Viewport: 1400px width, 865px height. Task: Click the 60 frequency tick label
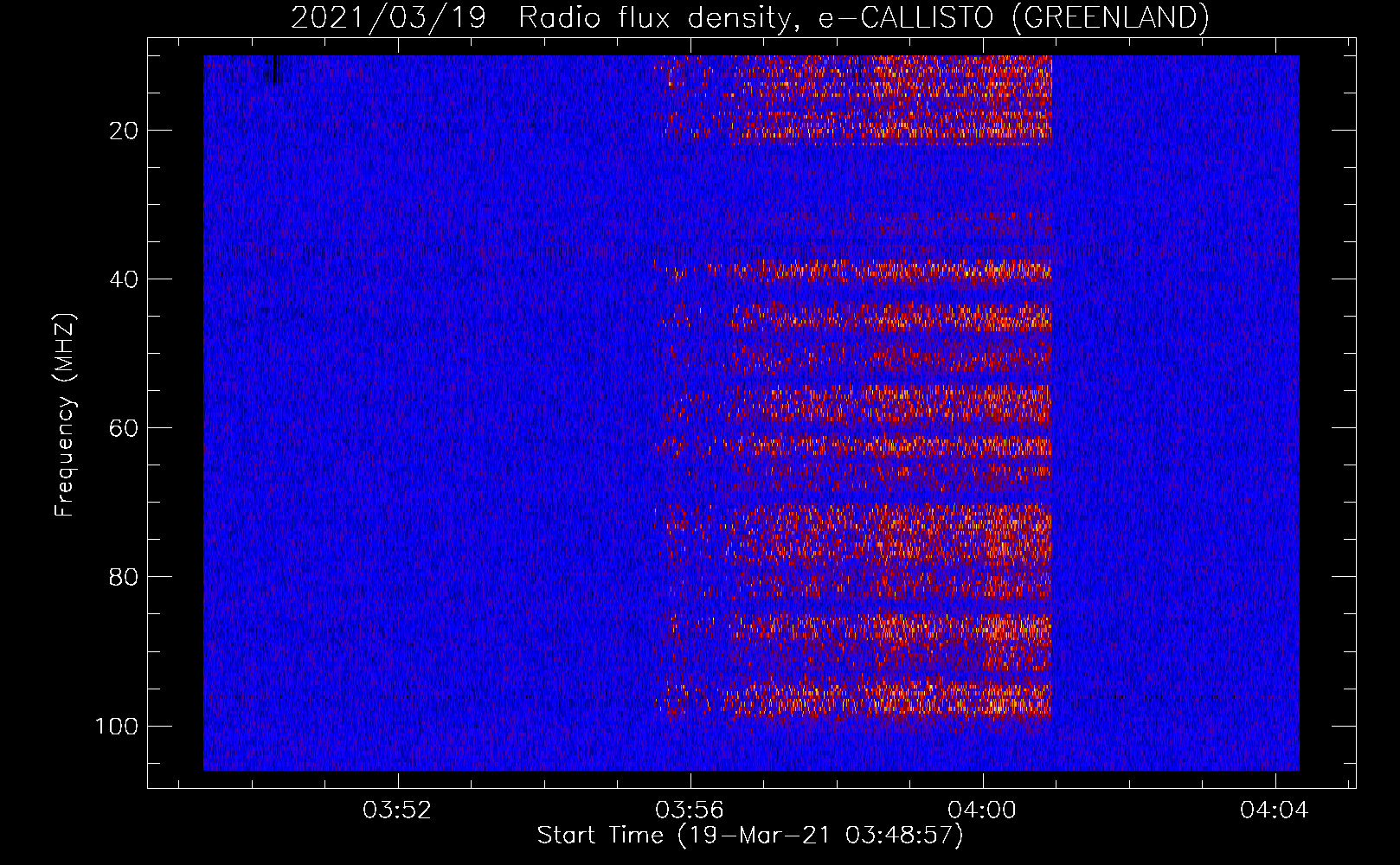point(124,428)
